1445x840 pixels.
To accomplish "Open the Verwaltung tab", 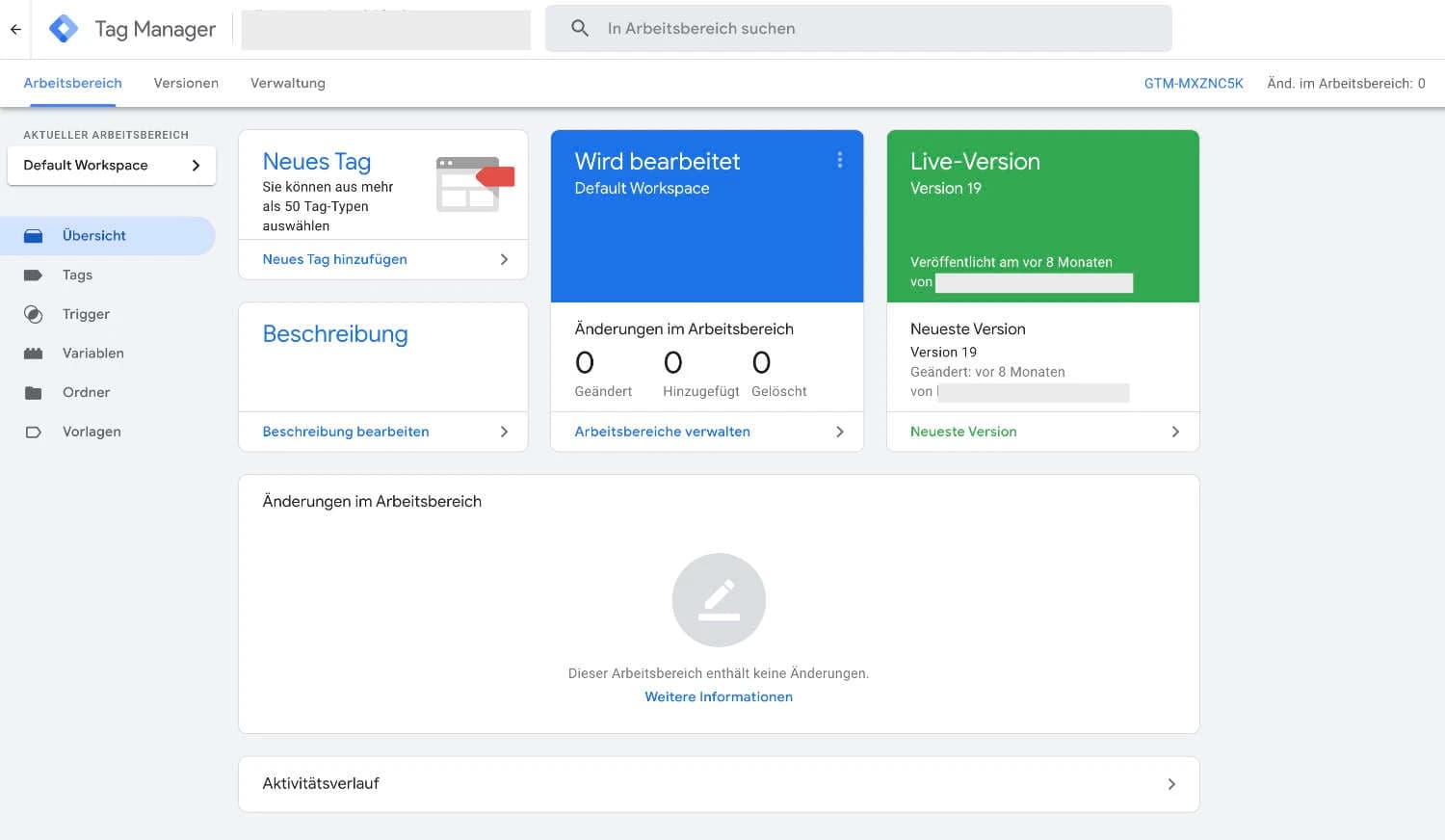I will [x=287, y=83].
